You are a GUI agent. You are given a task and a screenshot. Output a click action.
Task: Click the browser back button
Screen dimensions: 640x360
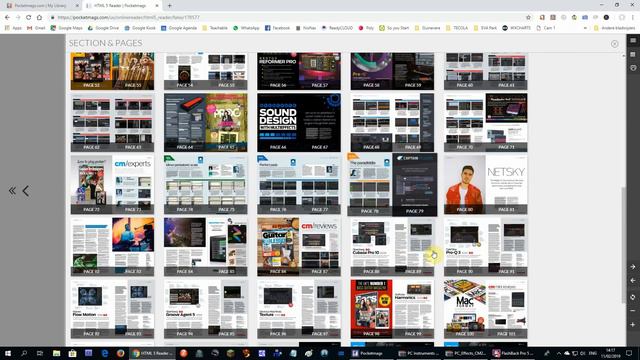tap(7, 18)
